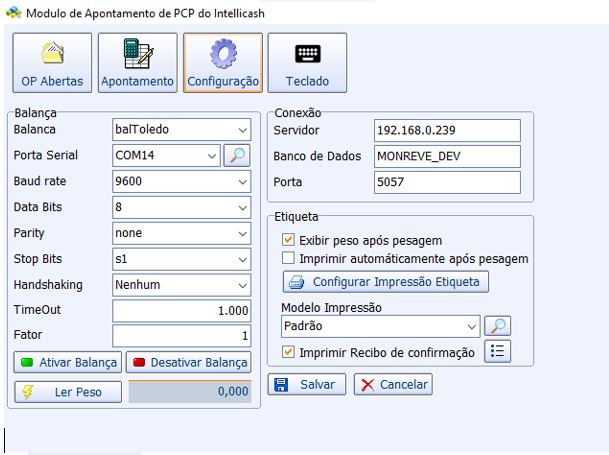Viewport: 609px width, 455px height.
Task: Open the Balanca model dropdown
Action: 243,130
